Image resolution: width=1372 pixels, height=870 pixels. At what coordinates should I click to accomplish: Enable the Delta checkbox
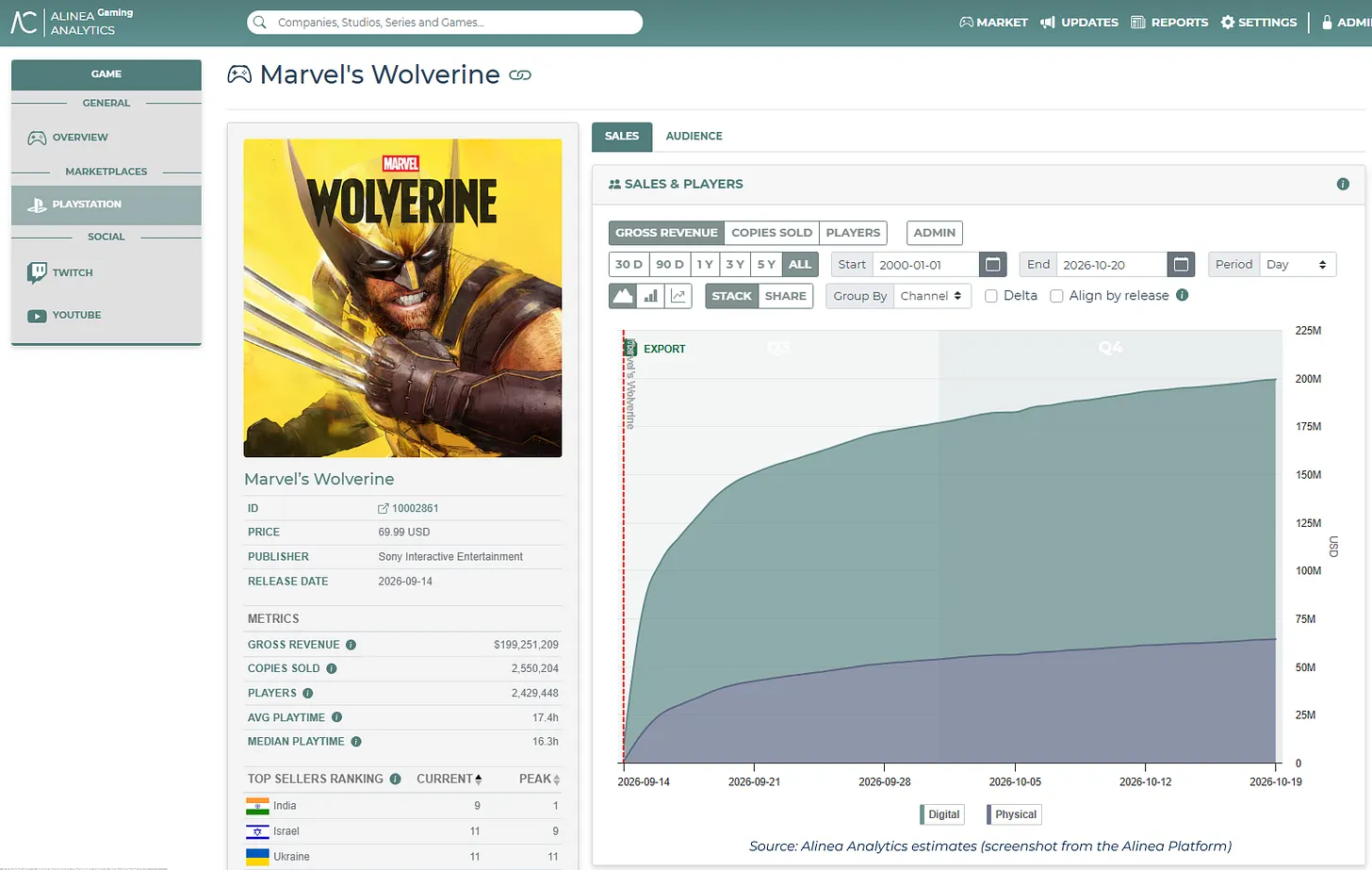991,296
